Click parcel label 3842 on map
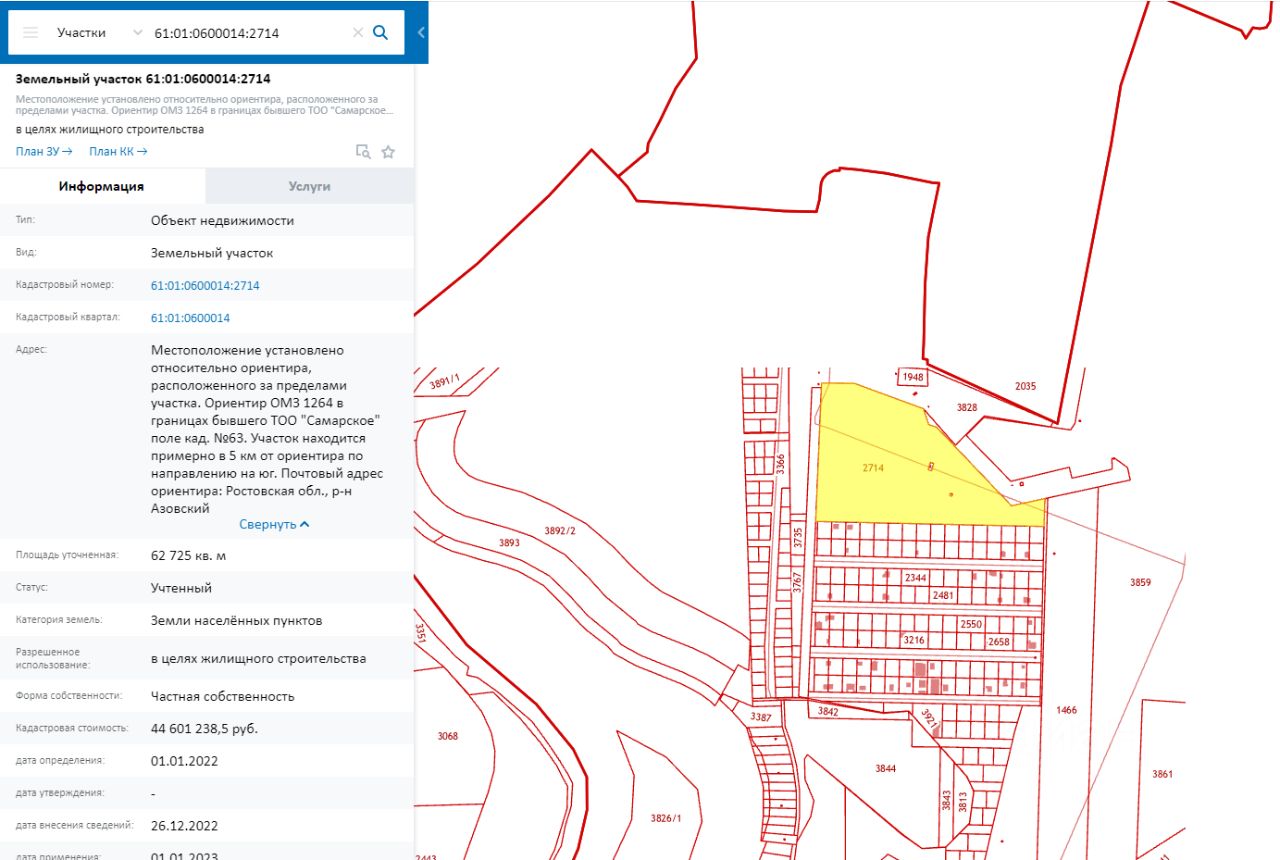This screenshot has width=1280, height=860. click(827, 711)
